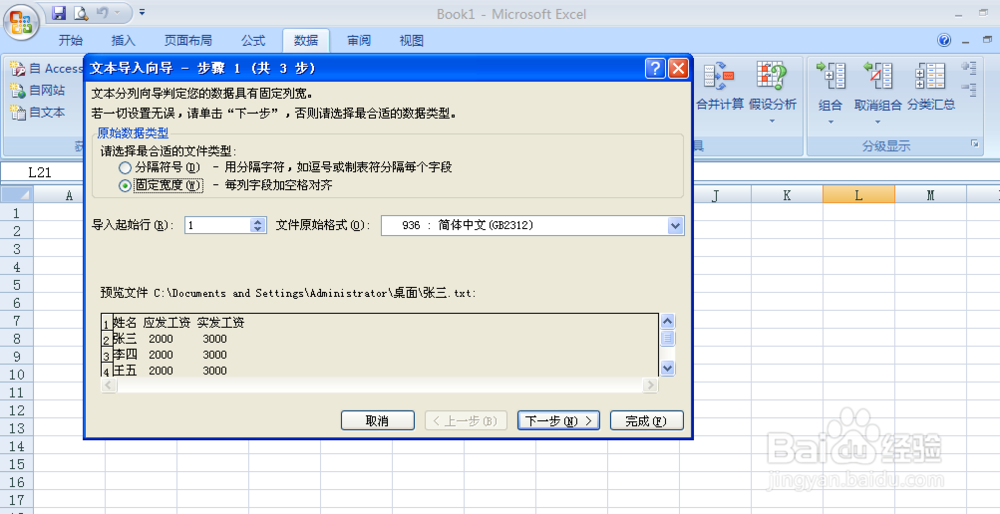The height and width of the screenshot is (514, 1000).
Task: Click the Select All corner of the worksheet
Action: click(17, 195)
